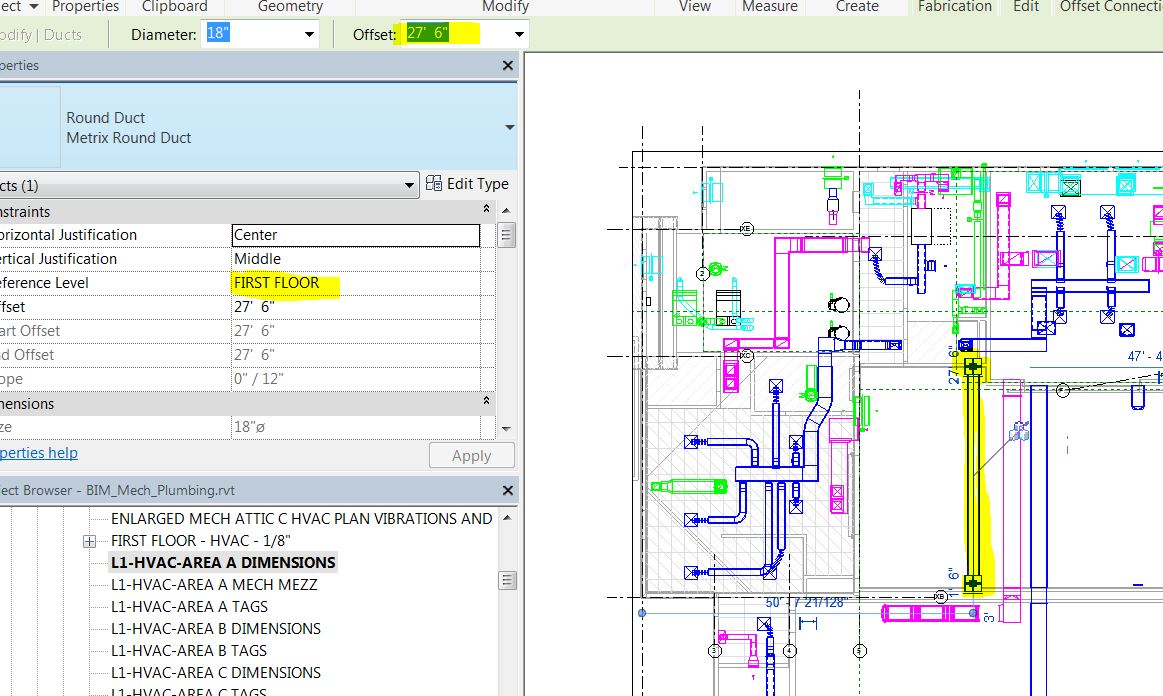Open the Offset dropdown on the options bar

(518, 33)
